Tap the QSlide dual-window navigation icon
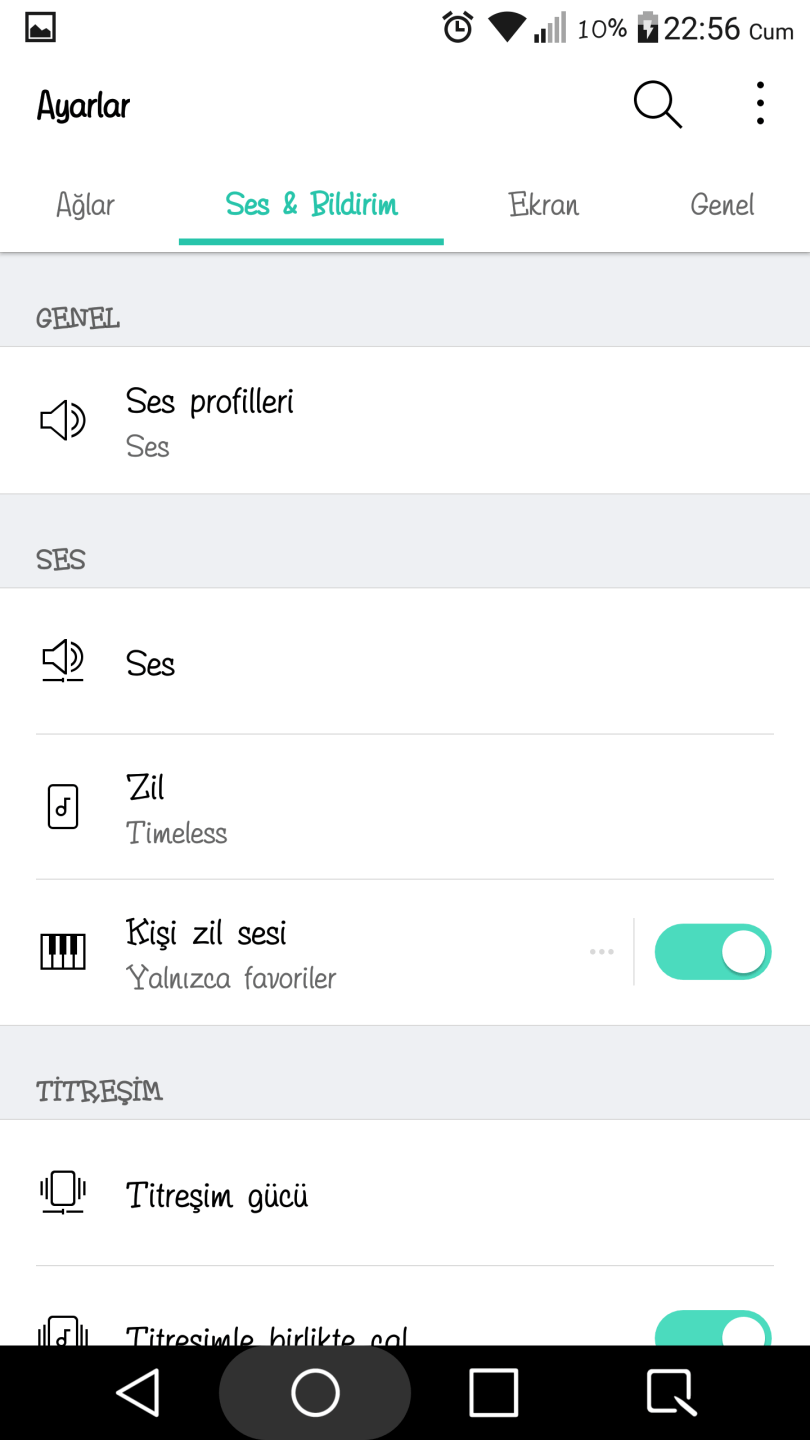The image size is (810, 1440). tap(671, 1393)
